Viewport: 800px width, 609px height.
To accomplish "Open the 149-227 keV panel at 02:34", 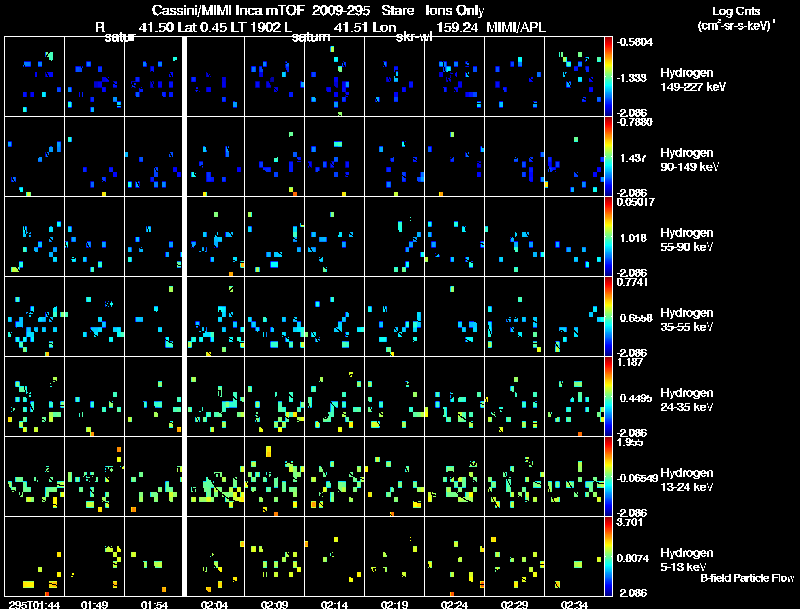I will pyautogui.click(x=574, y=76).
